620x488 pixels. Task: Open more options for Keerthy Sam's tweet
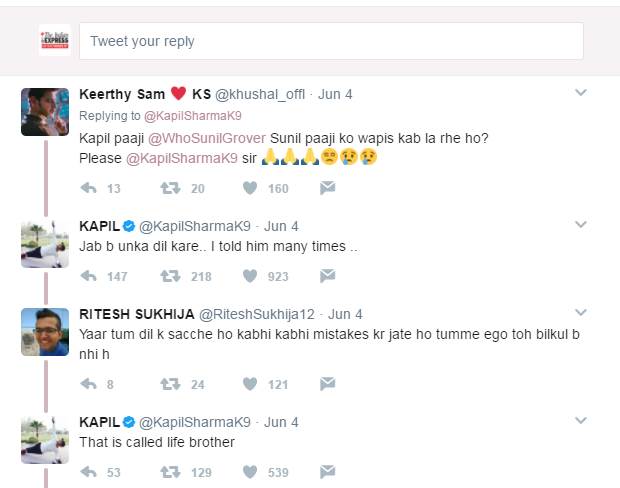pyautogui.click(x=580, y=93)
